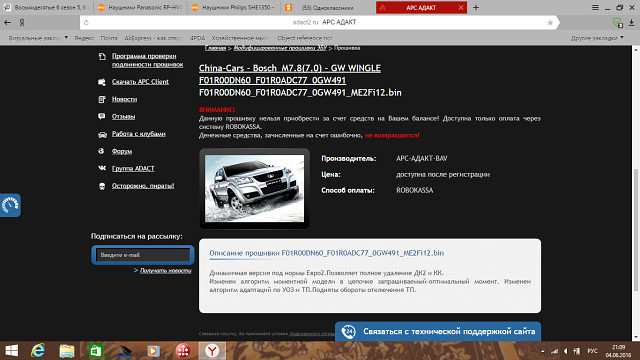The width and height of the screenshot is (640, 360).
Task: Open the media player taskbar icon
Action: tap(153, 351)
